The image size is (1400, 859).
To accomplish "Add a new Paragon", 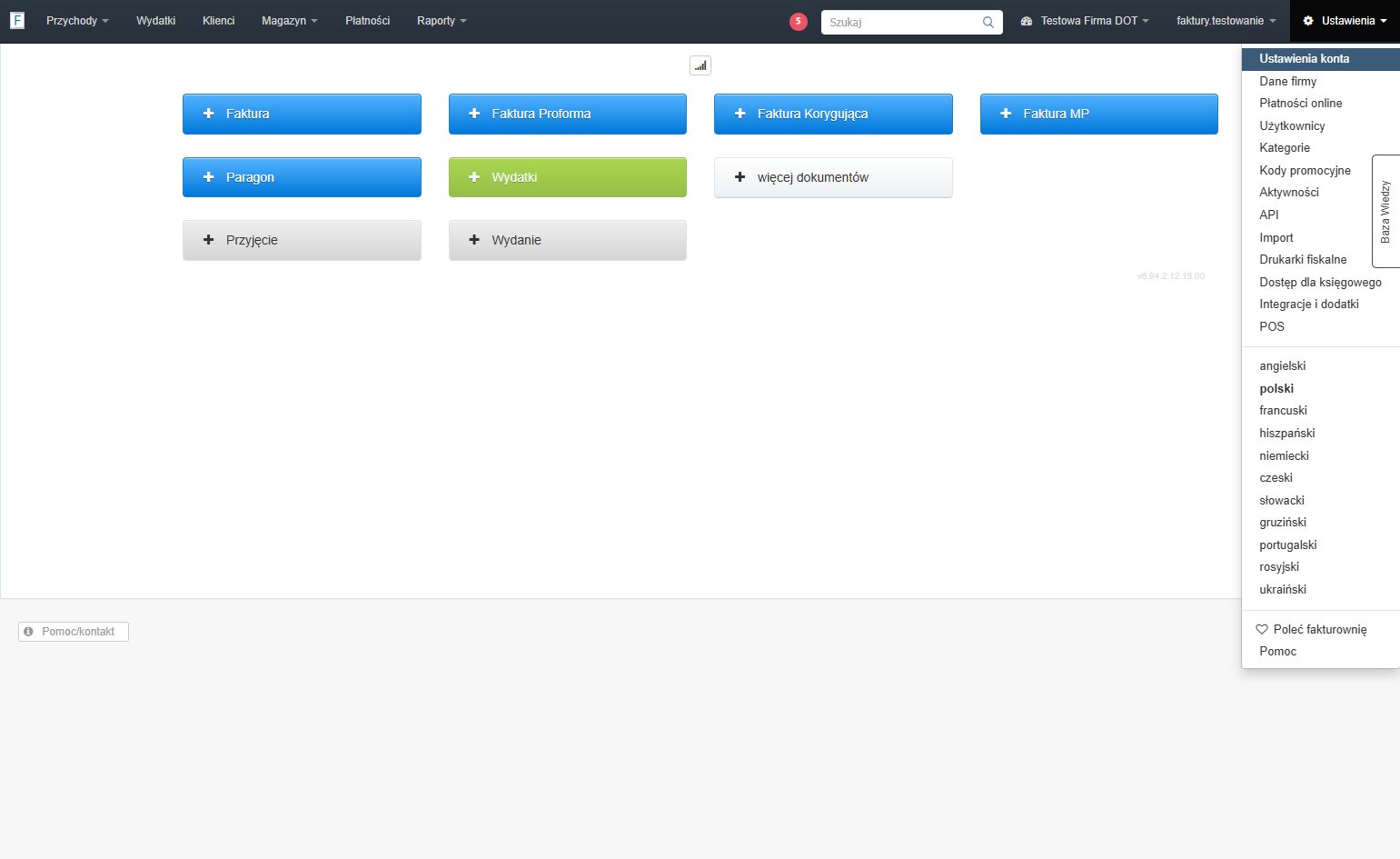I will point(302,177).
